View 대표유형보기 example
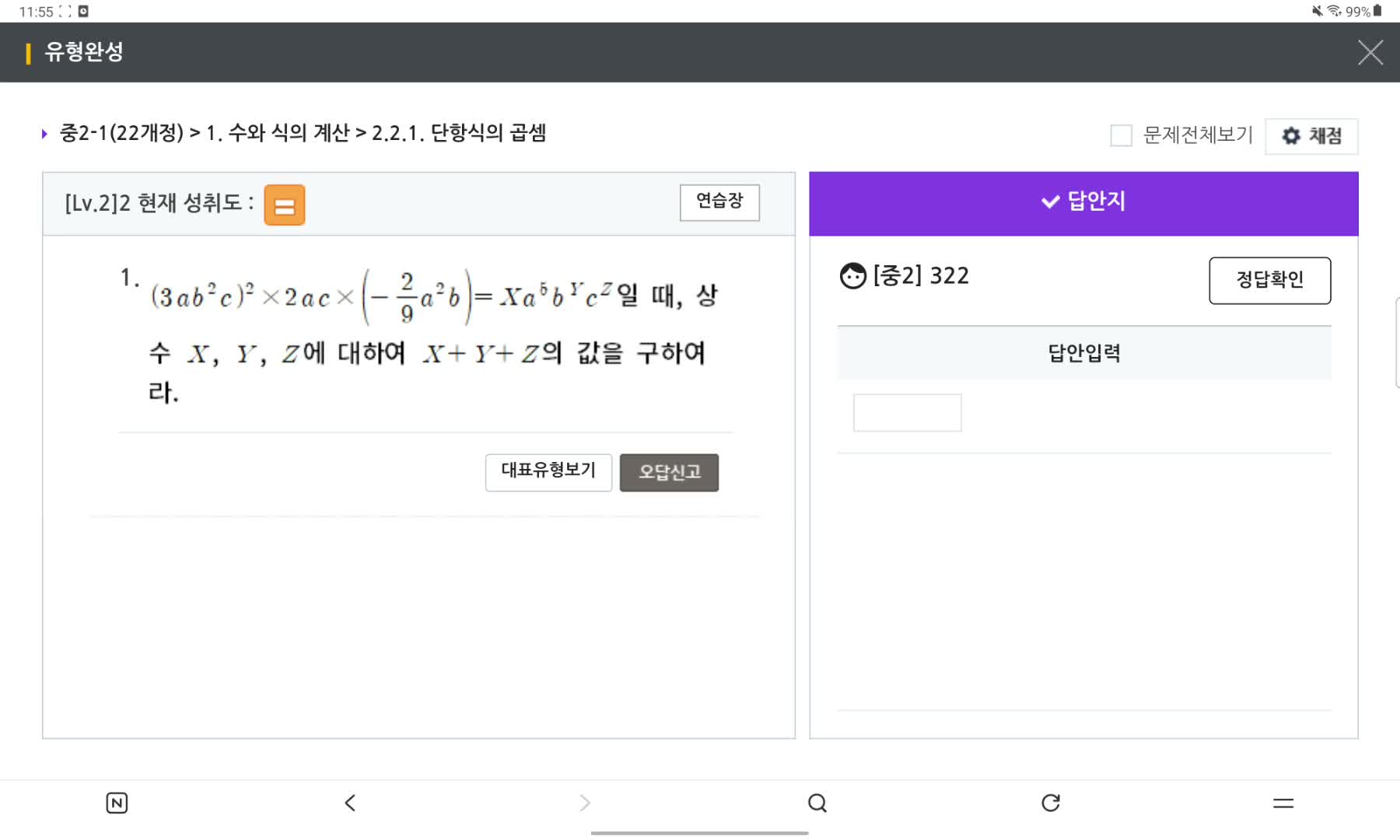The image size is (1400, 840). pyautogui.click(x=548, y=472)
